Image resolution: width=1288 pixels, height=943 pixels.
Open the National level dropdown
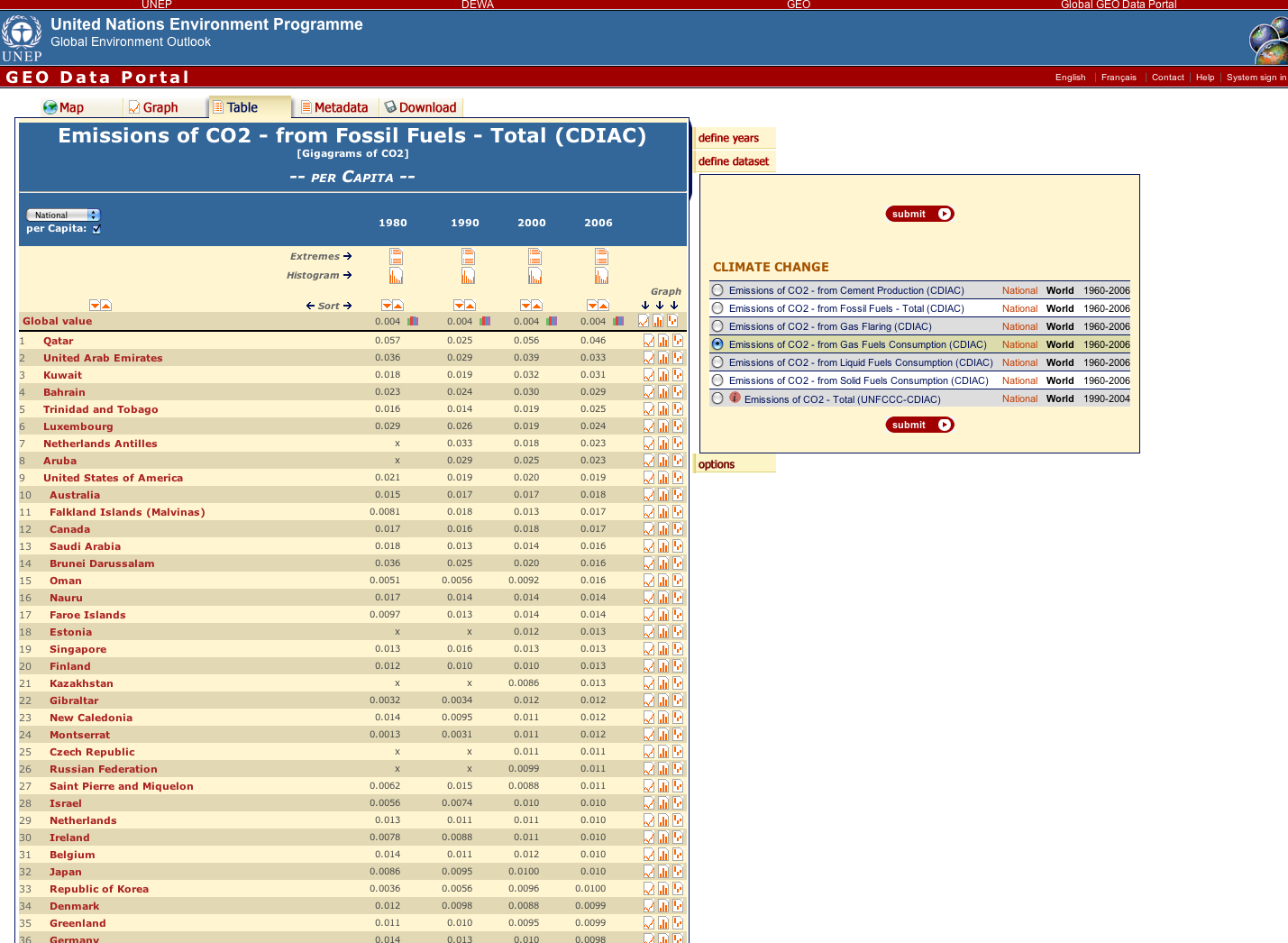pyautogui.click(x=63, y=215)
